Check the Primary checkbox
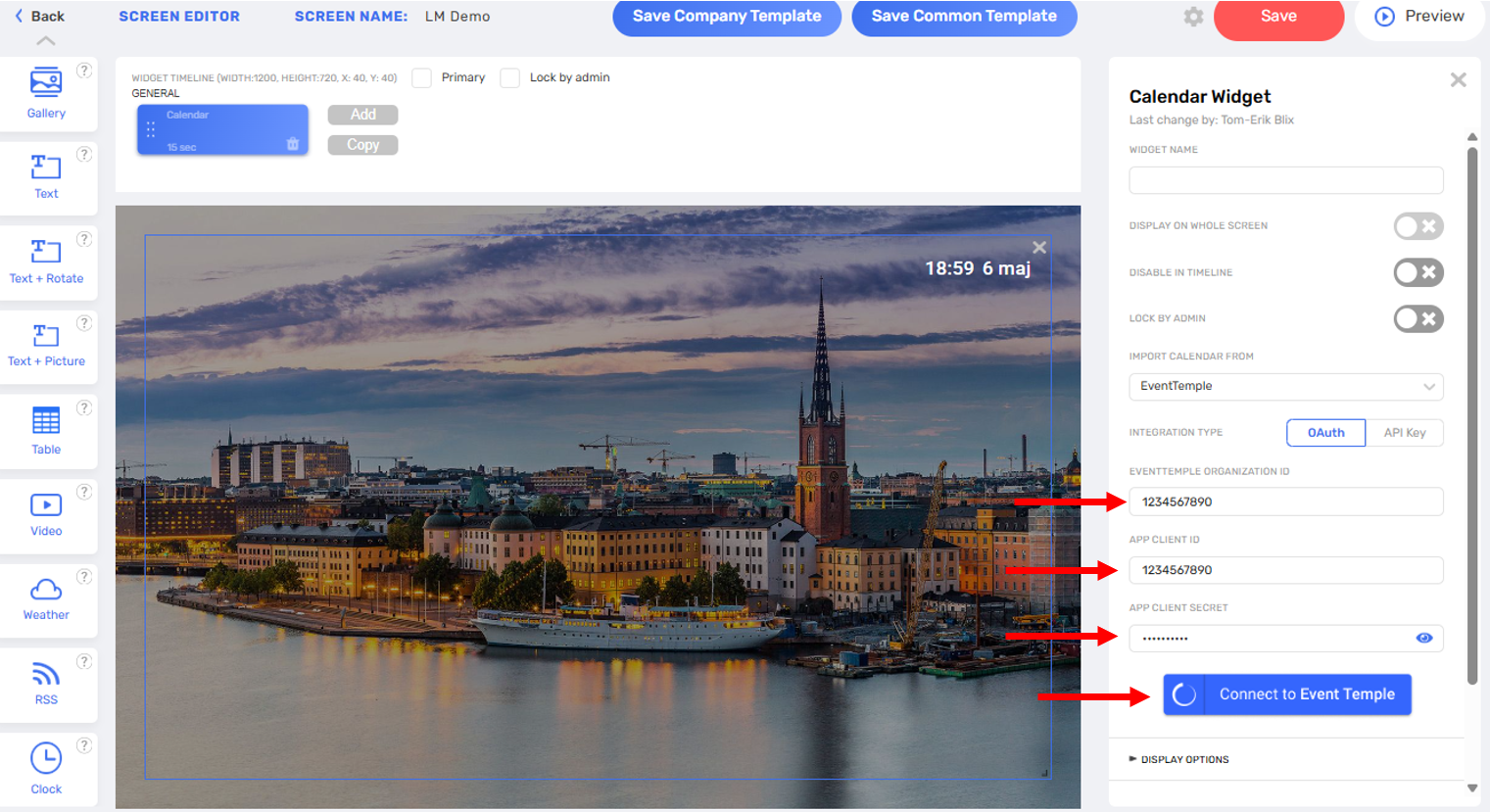Viewport: 1490px width, 812px height. (422, 77)
